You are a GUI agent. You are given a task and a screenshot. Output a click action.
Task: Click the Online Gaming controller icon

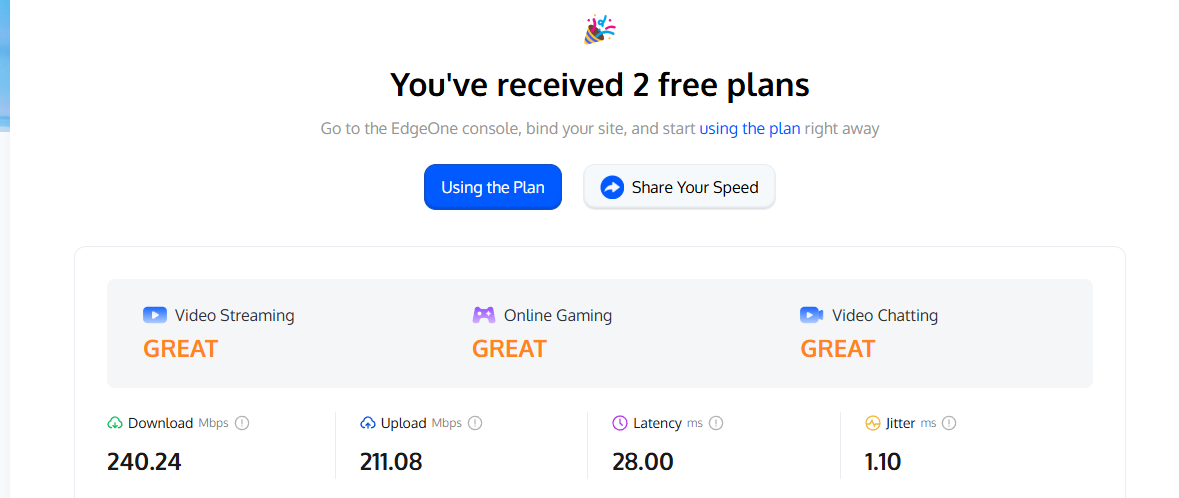coord(483,315)
